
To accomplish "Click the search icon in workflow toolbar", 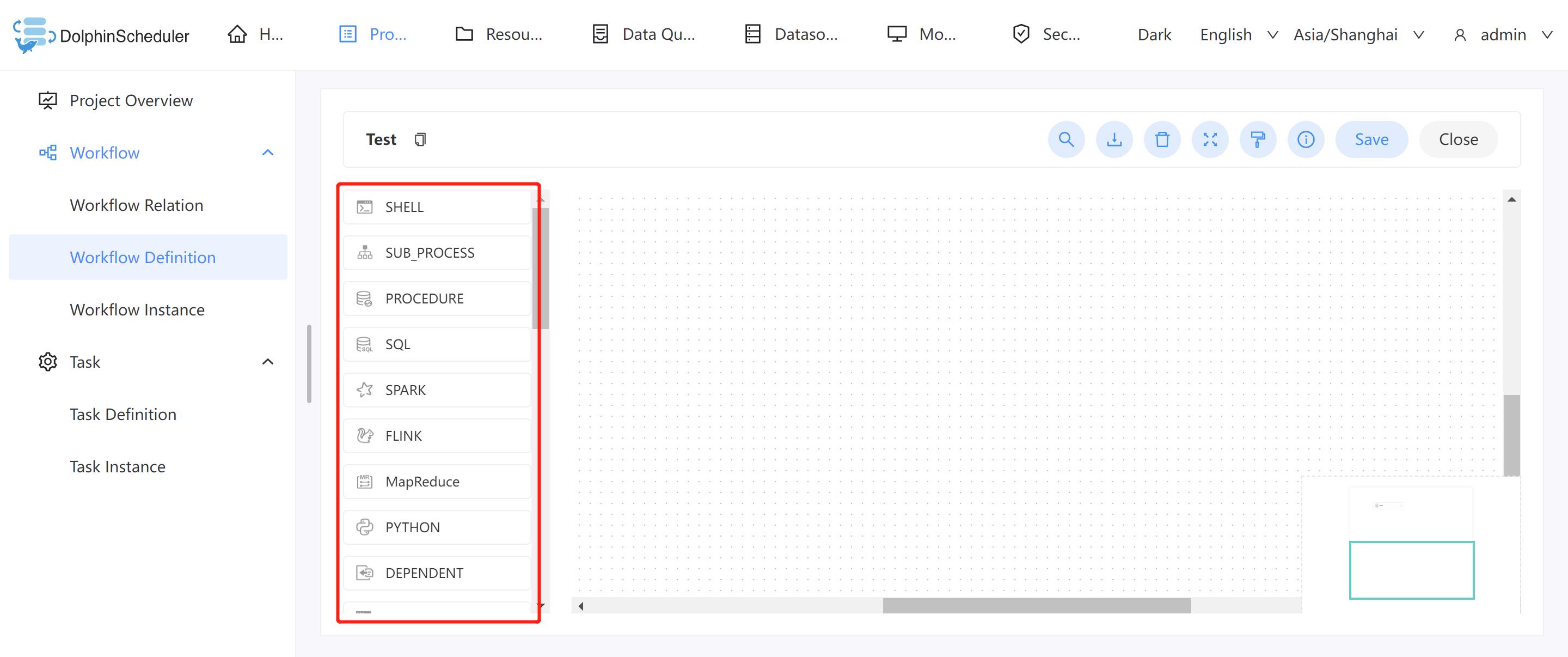I will 1066,139.
